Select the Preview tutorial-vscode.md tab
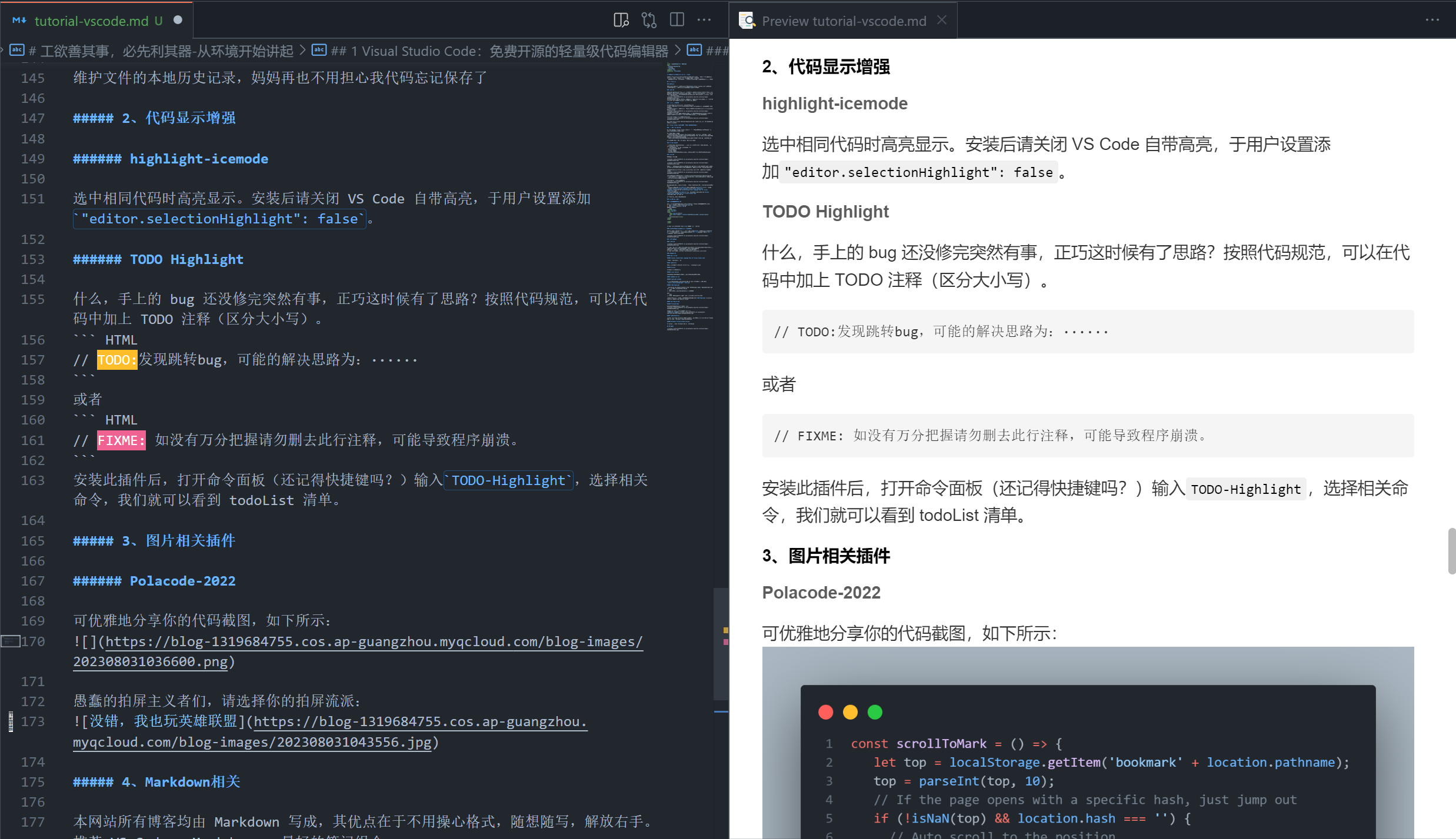The width and height of the screenshot is (1456, 839). [844, 21]
